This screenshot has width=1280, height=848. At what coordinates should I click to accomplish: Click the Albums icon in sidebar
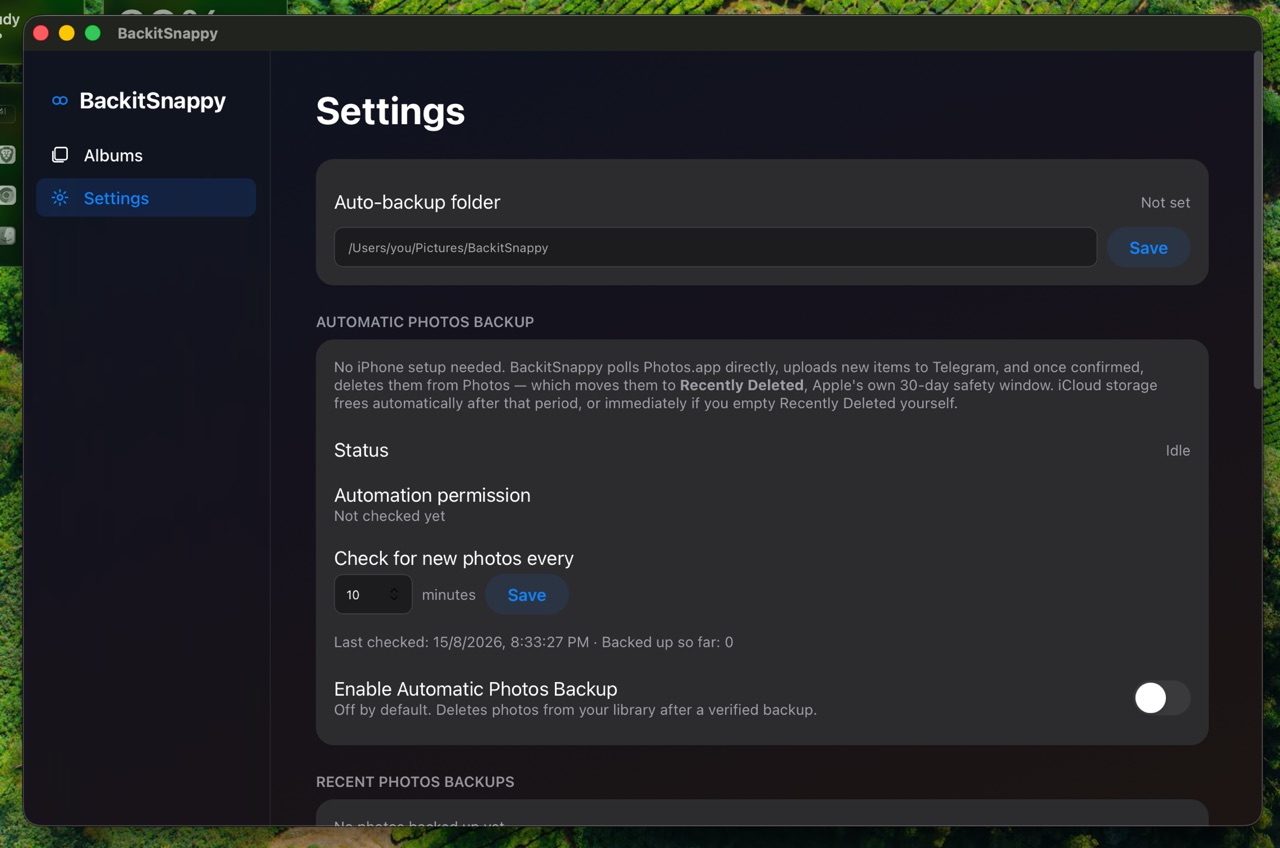[x=60, y=155]
